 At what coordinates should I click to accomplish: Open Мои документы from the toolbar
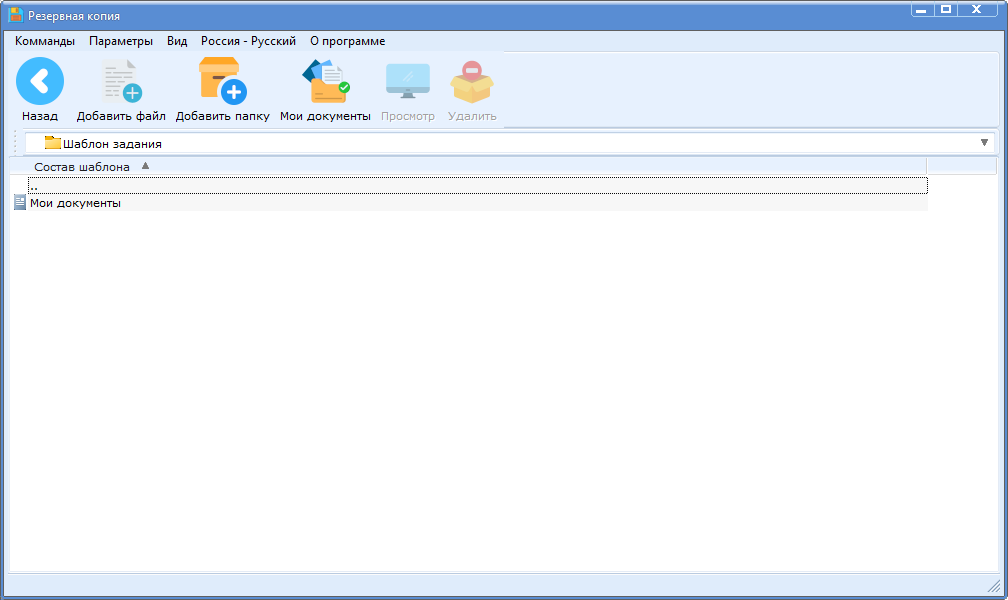[325, 82]
